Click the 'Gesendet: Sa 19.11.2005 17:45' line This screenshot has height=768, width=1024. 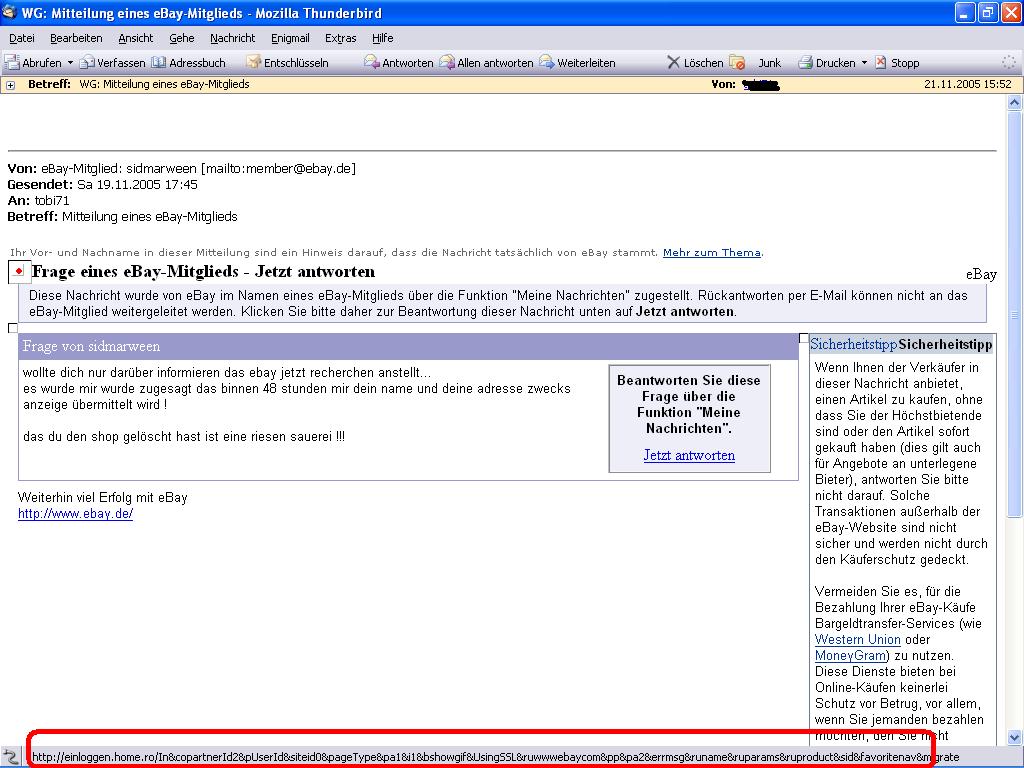[103, 184]
